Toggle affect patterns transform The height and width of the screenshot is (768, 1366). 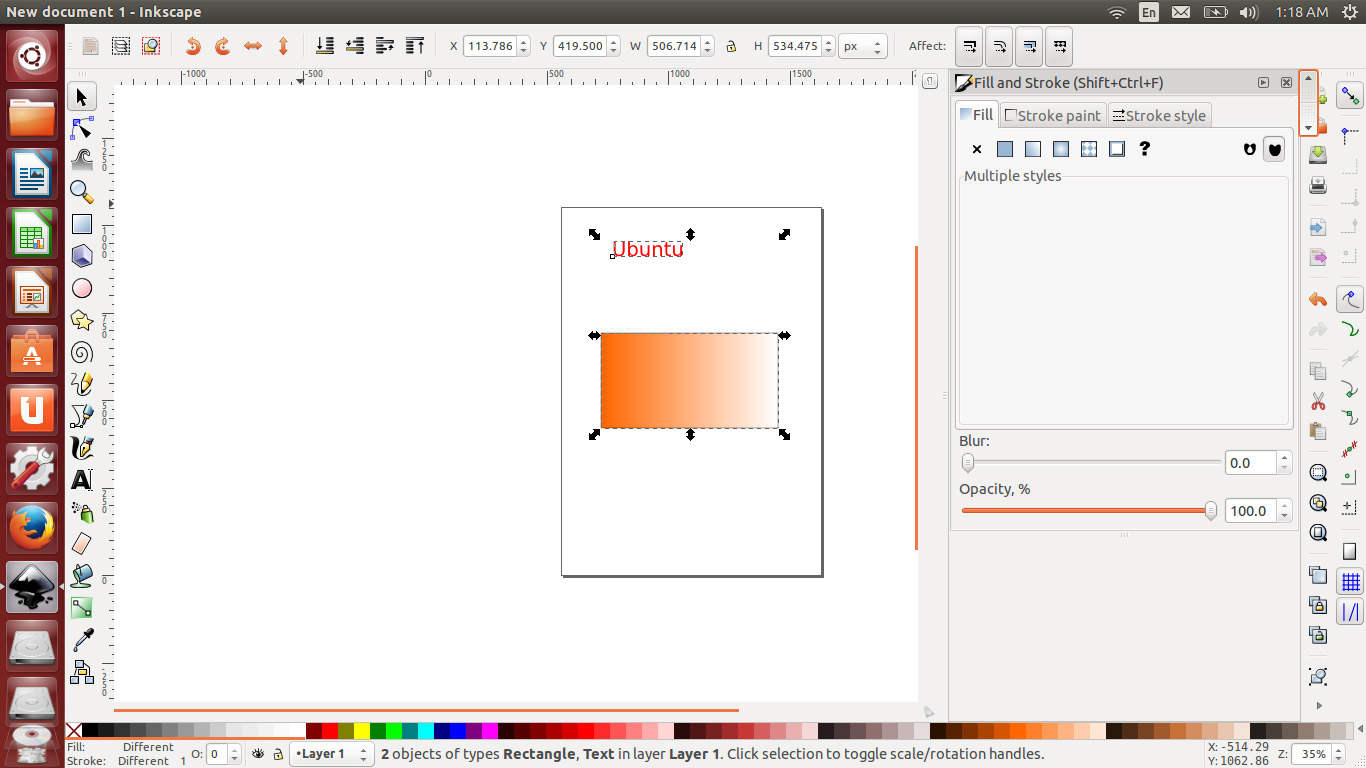click(1060, 46)
